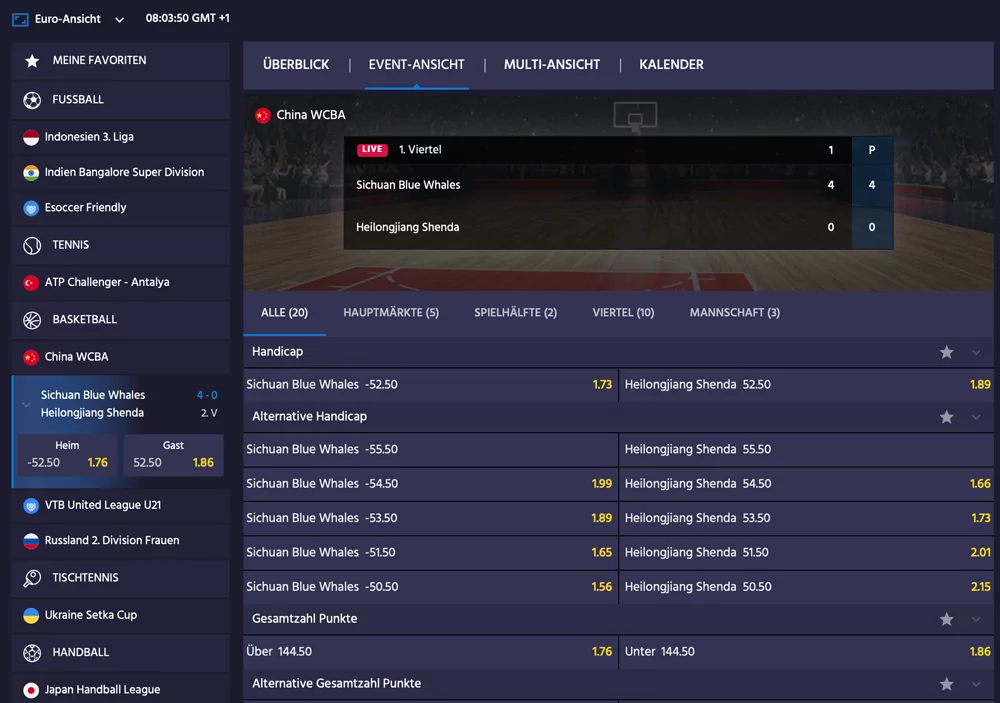This screenshot has width=1000, height=703.
Task: Open the Euro-Ansicht dropdown arrow
Action: click(x=119, y=20)
